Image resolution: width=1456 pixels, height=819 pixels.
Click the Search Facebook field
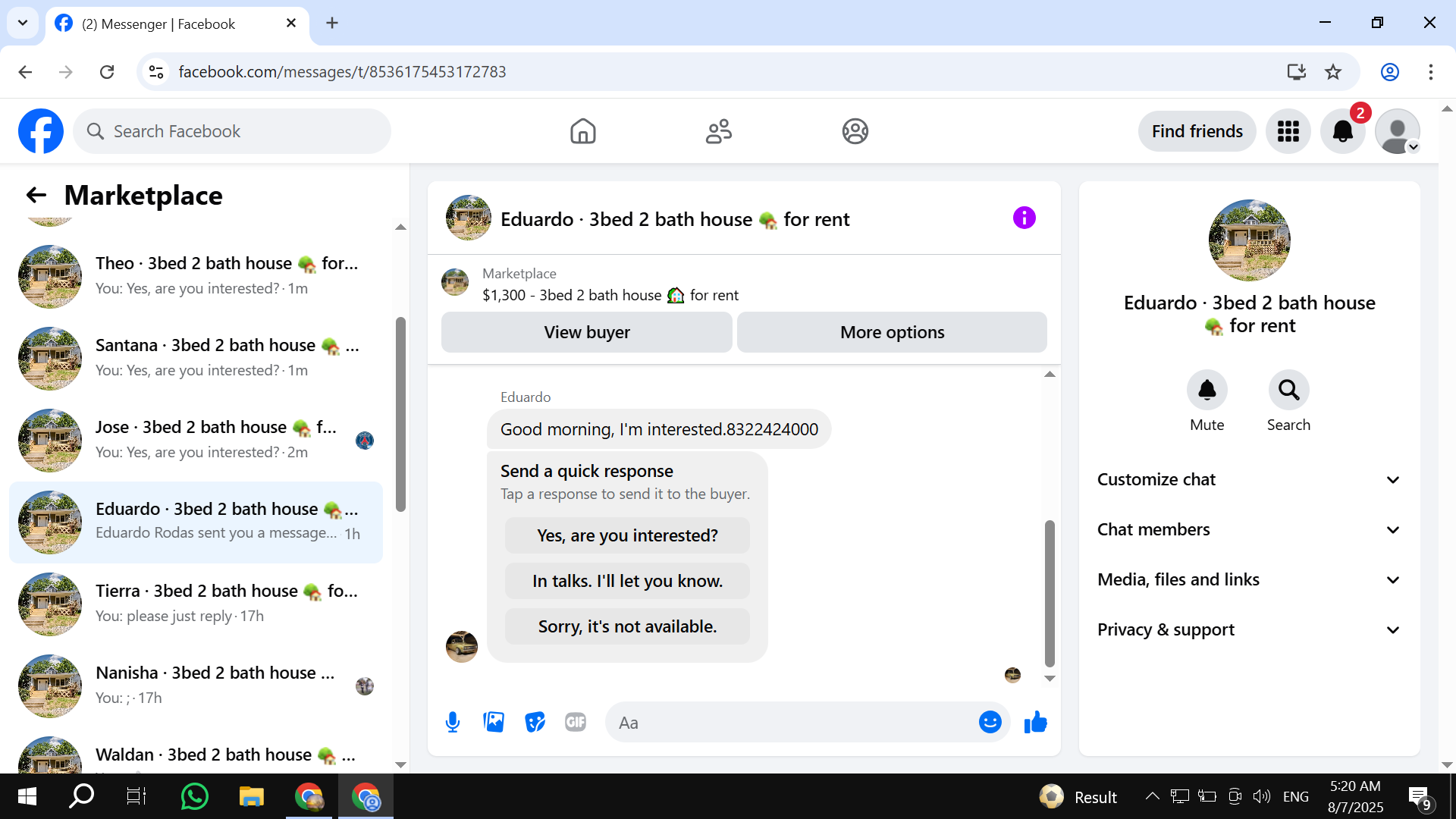tap(232, 131)
